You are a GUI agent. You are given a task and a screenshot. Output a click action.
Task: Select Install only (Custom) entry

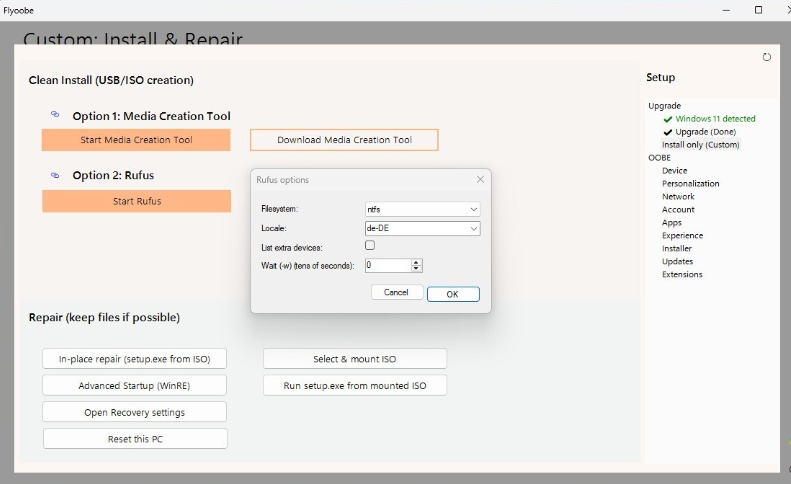pos(700,145)
